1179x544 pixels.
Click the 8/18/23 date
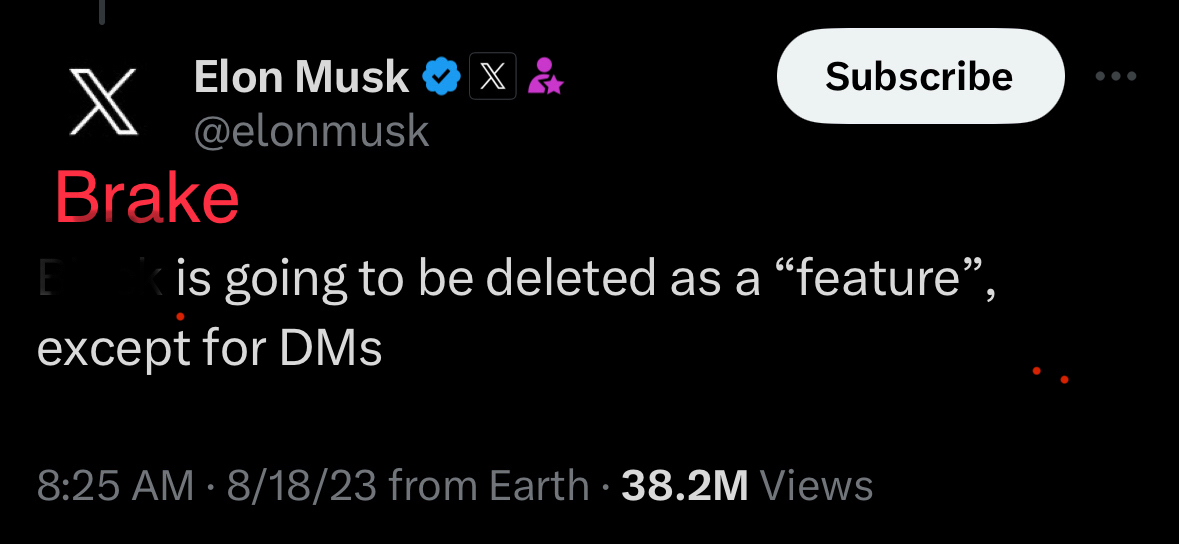pos(301,486)
